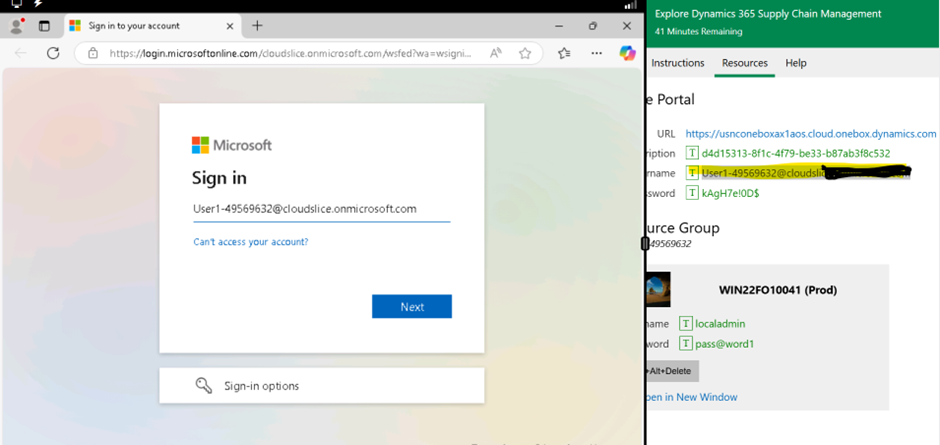Send Ctrl+Alt+Delete to the VM

(672, 371)
